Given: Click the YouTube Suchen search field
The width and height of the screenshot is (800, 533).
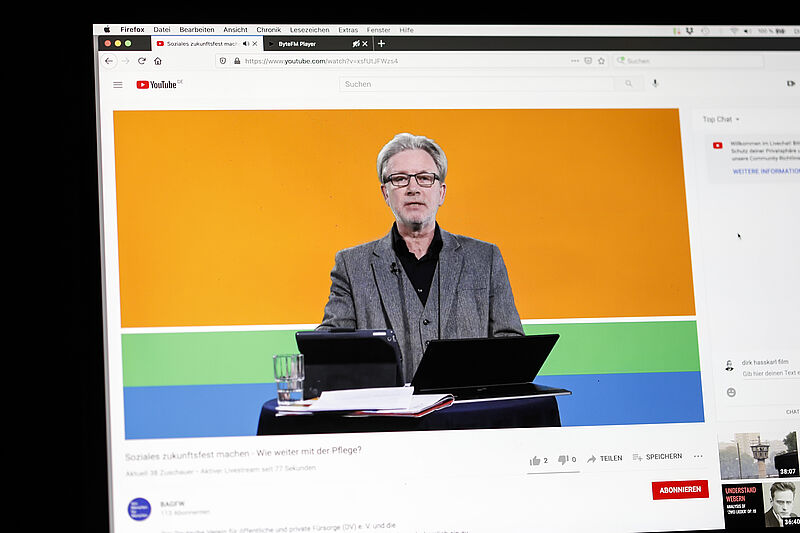Looking at the screenshot, I should (x=477, y=84).
